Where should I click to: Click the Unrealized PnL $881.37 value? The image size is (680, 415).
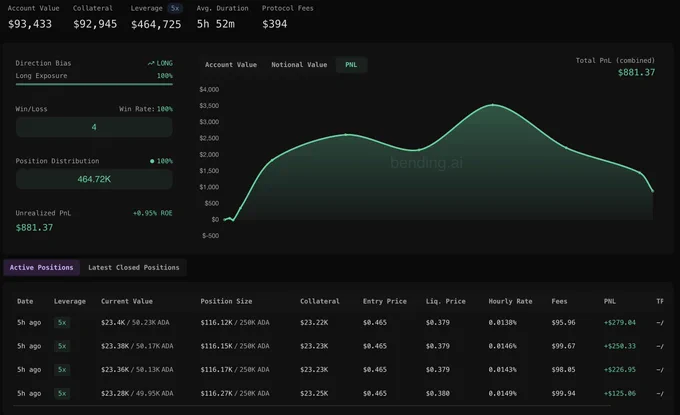pos(34,228)
